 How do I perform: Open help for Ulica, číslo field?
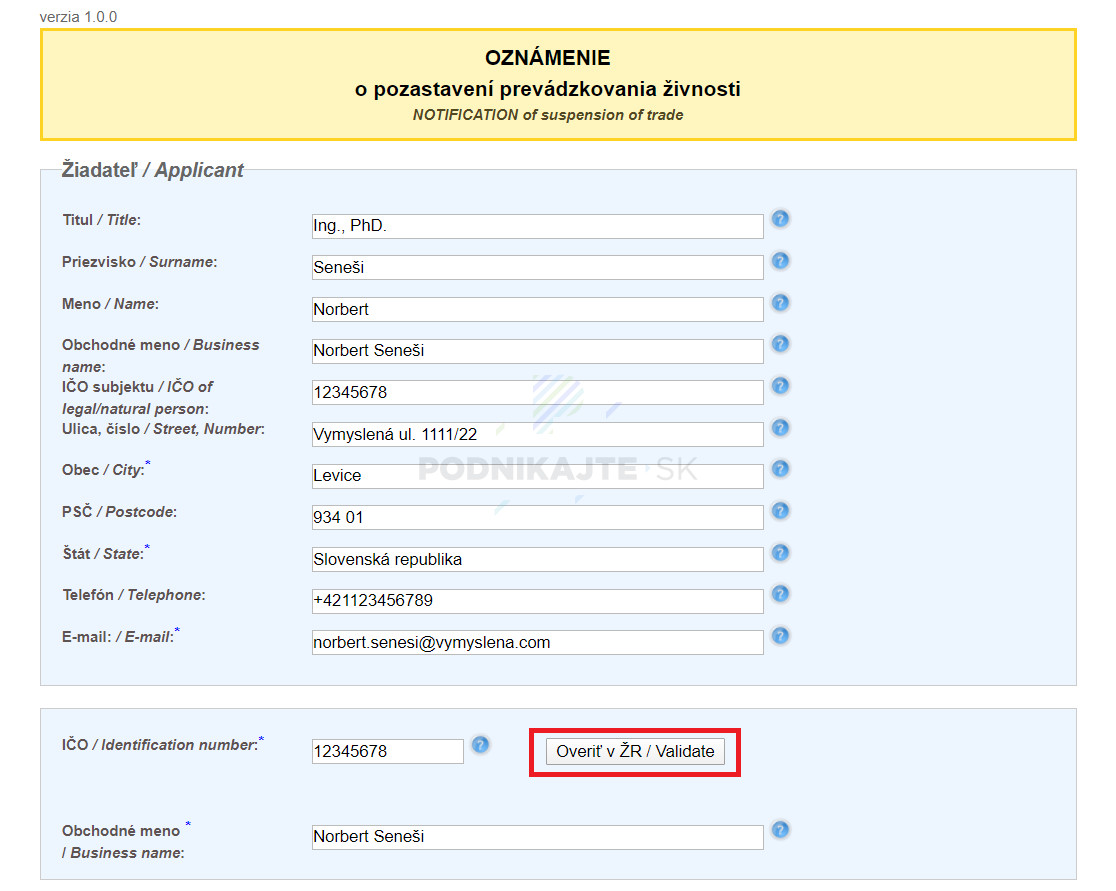[x=781, y=428]
